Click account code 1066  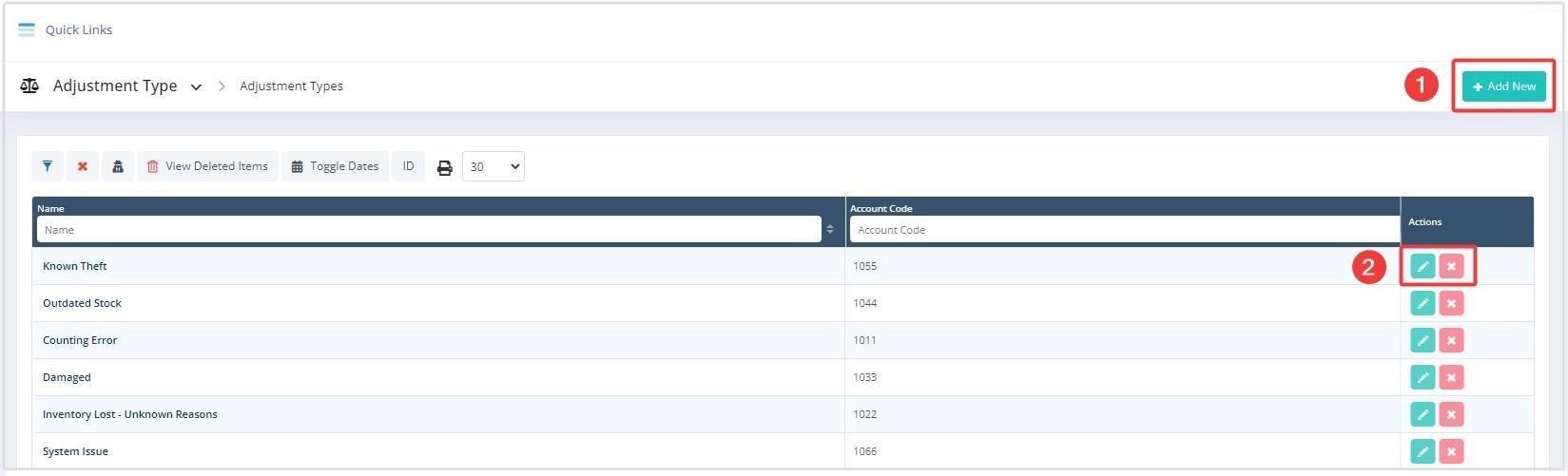[x=864, y=451]
